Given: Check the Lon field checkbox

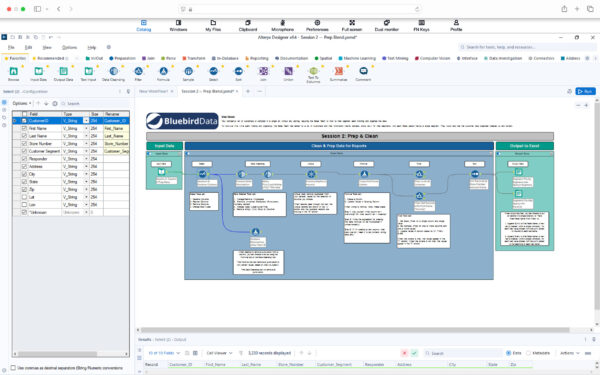Looking at the screenshot, I should tap(24, 205).
